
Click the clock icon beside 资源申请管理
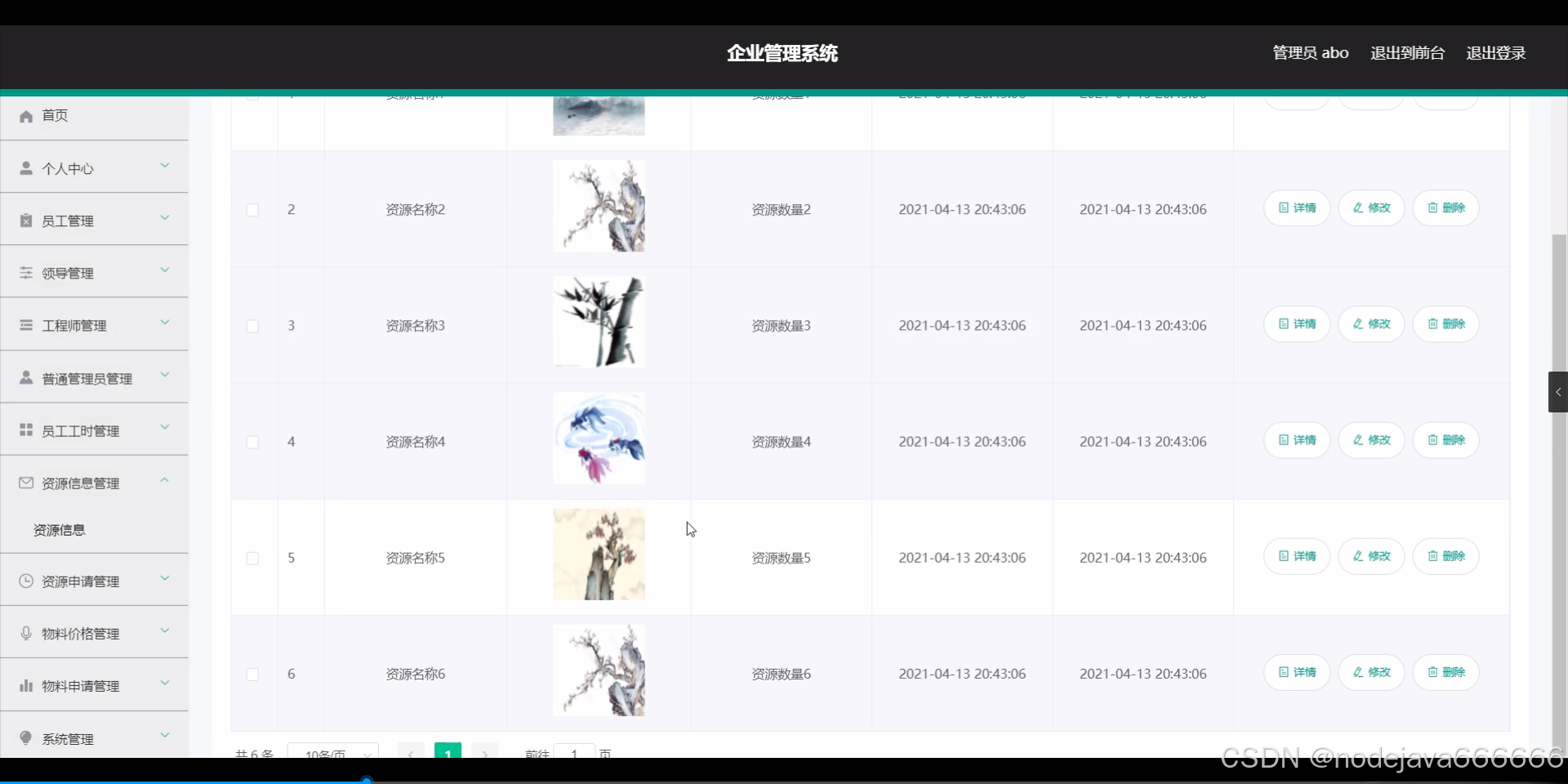click(x=26, y=581)
